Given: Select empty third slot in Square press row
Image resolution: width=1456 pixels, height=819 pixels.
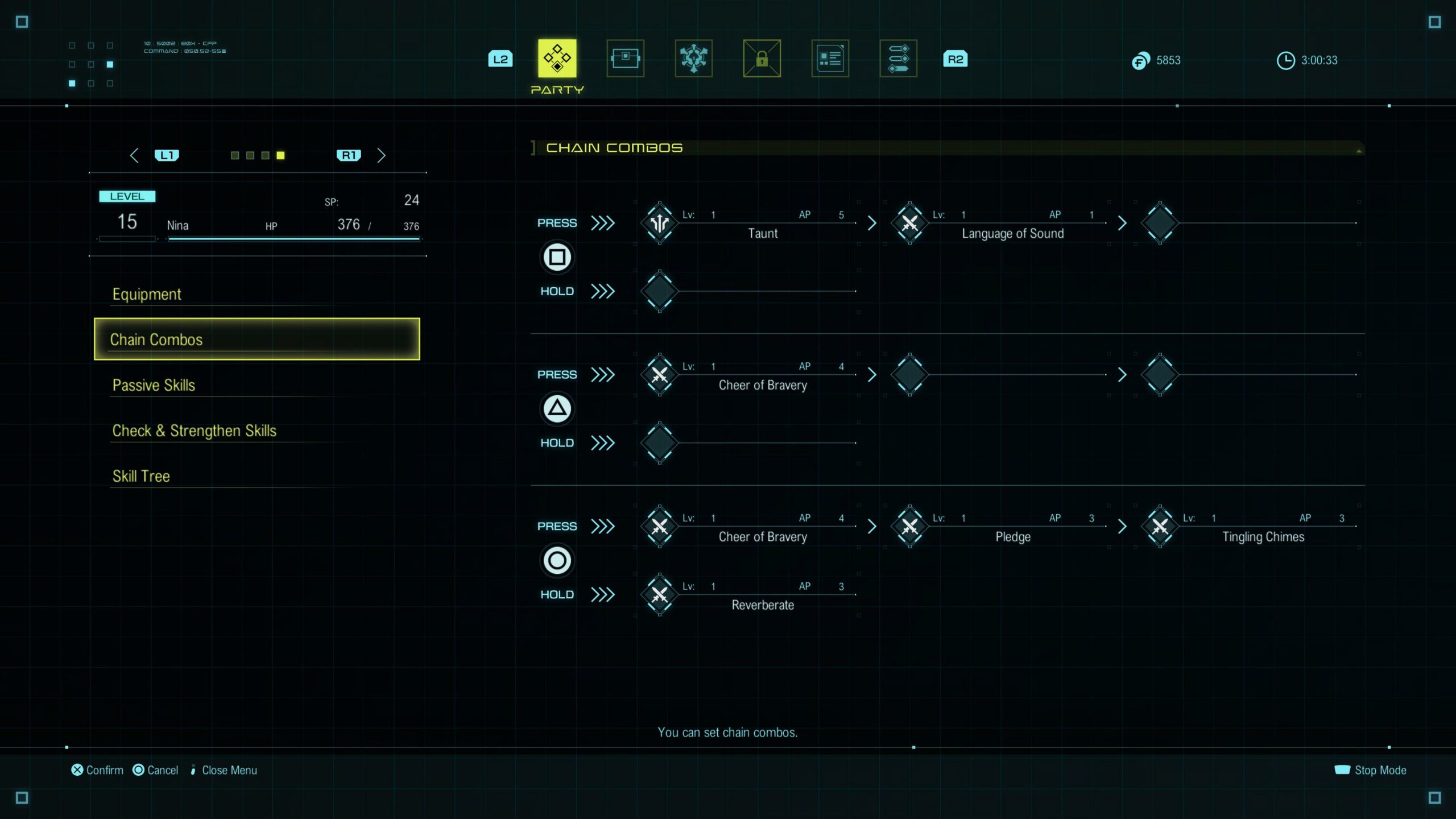Looking at the screenshot, I should [1160, 223].
